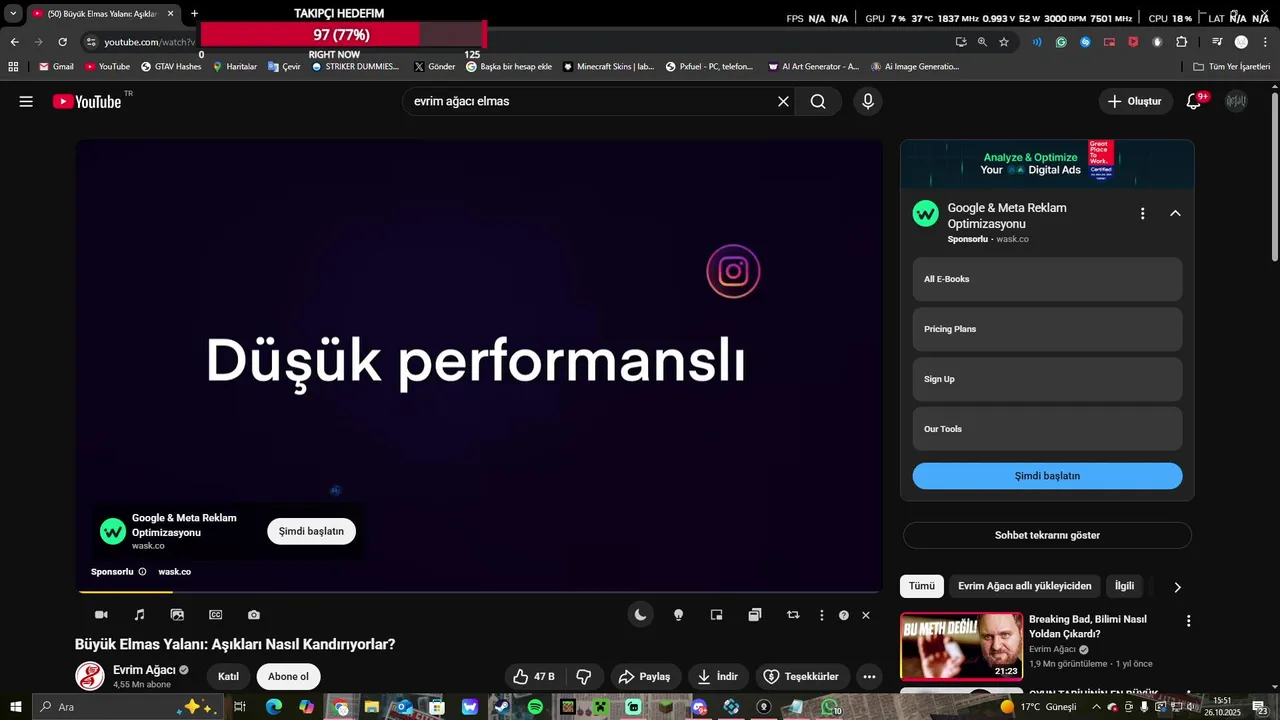Viewport: 1280px width, 720px height.
Task: Subscribe with the Abone ol button
Action: (288, 677)
